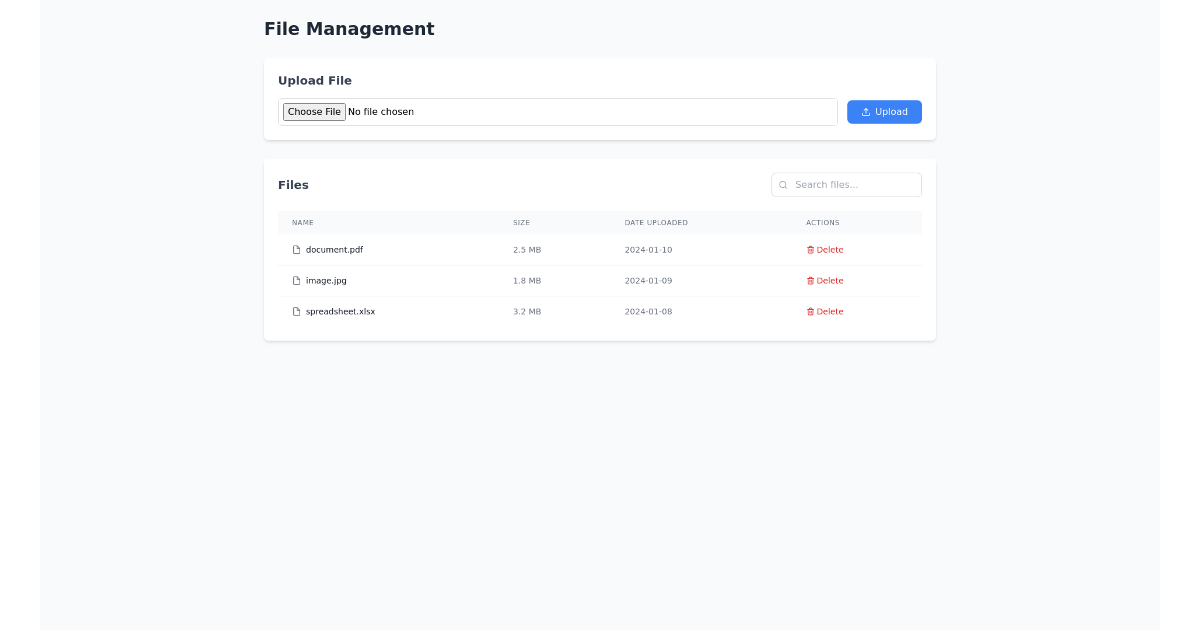Viewport: 1200px width, 630px height.
Task: Click the magnifying glass icon in search field
Action: coord(783,185)
